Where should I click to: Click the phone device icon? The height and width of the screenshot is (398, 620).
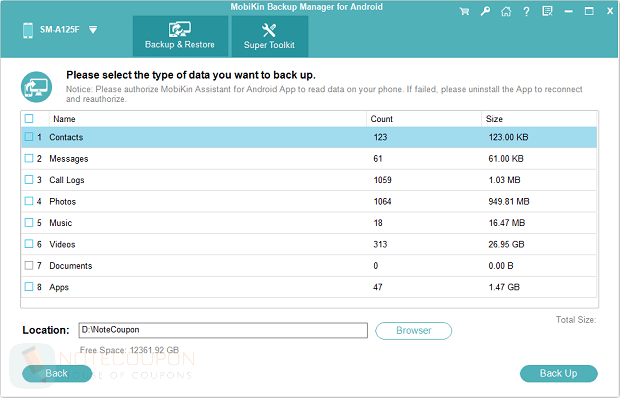[x=28, y=30]
